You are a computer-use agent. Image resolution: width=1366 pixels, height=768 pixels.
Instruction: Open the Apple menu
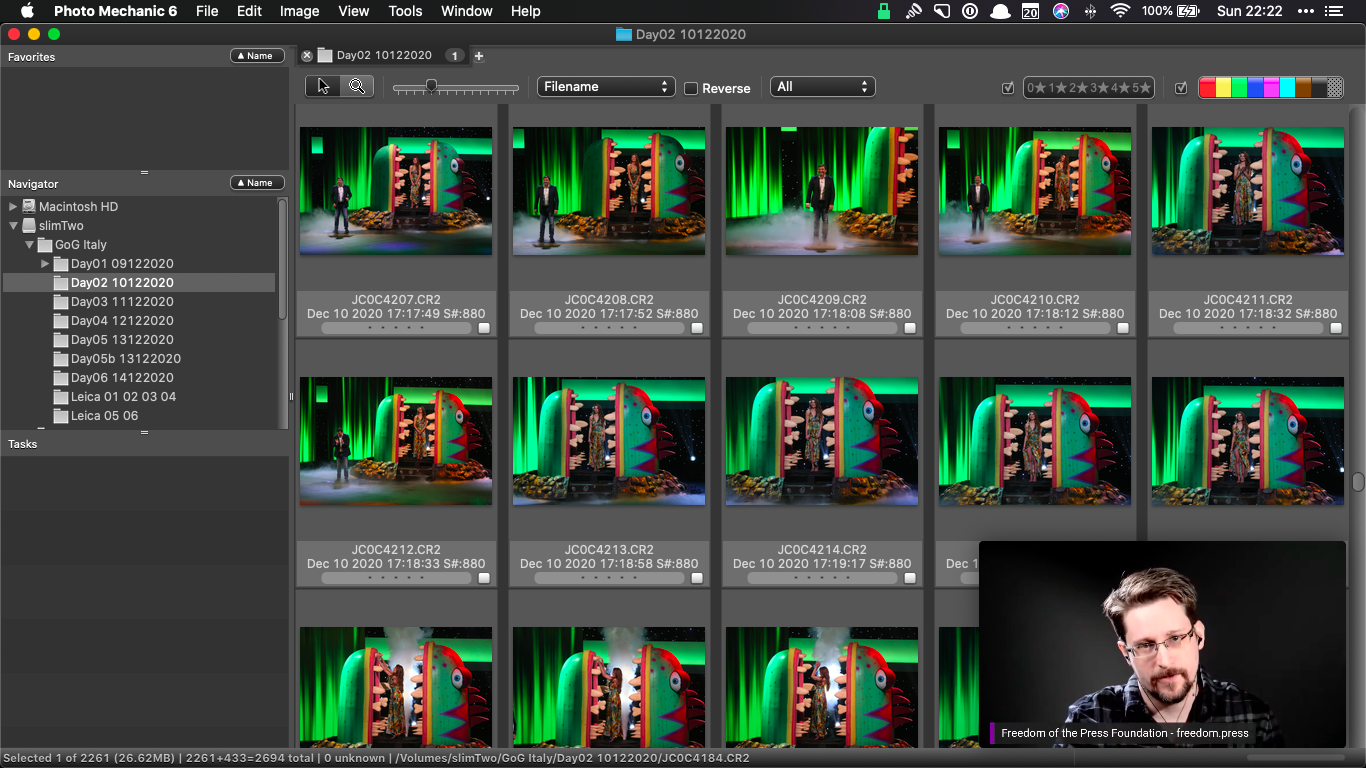[27, 11]
